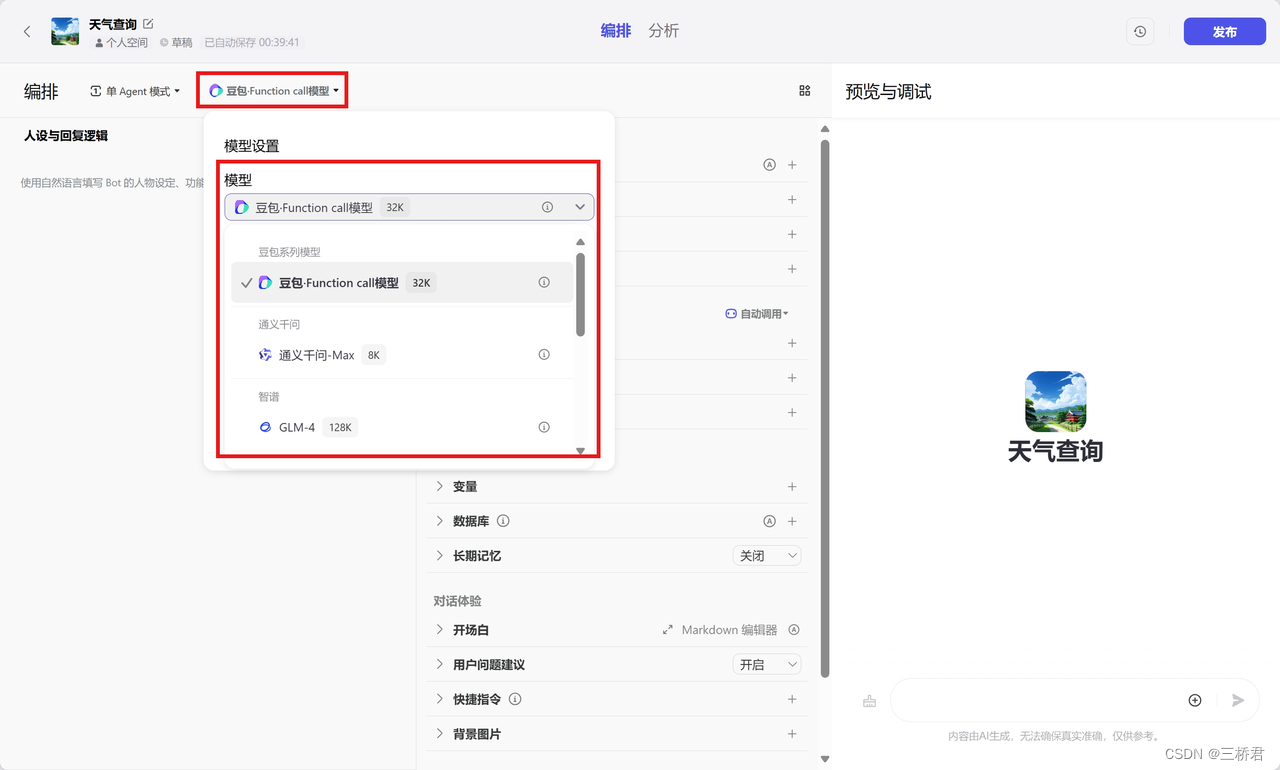
Task: Add a 数据库 with its plus icon
Action: tap(792, 521)
